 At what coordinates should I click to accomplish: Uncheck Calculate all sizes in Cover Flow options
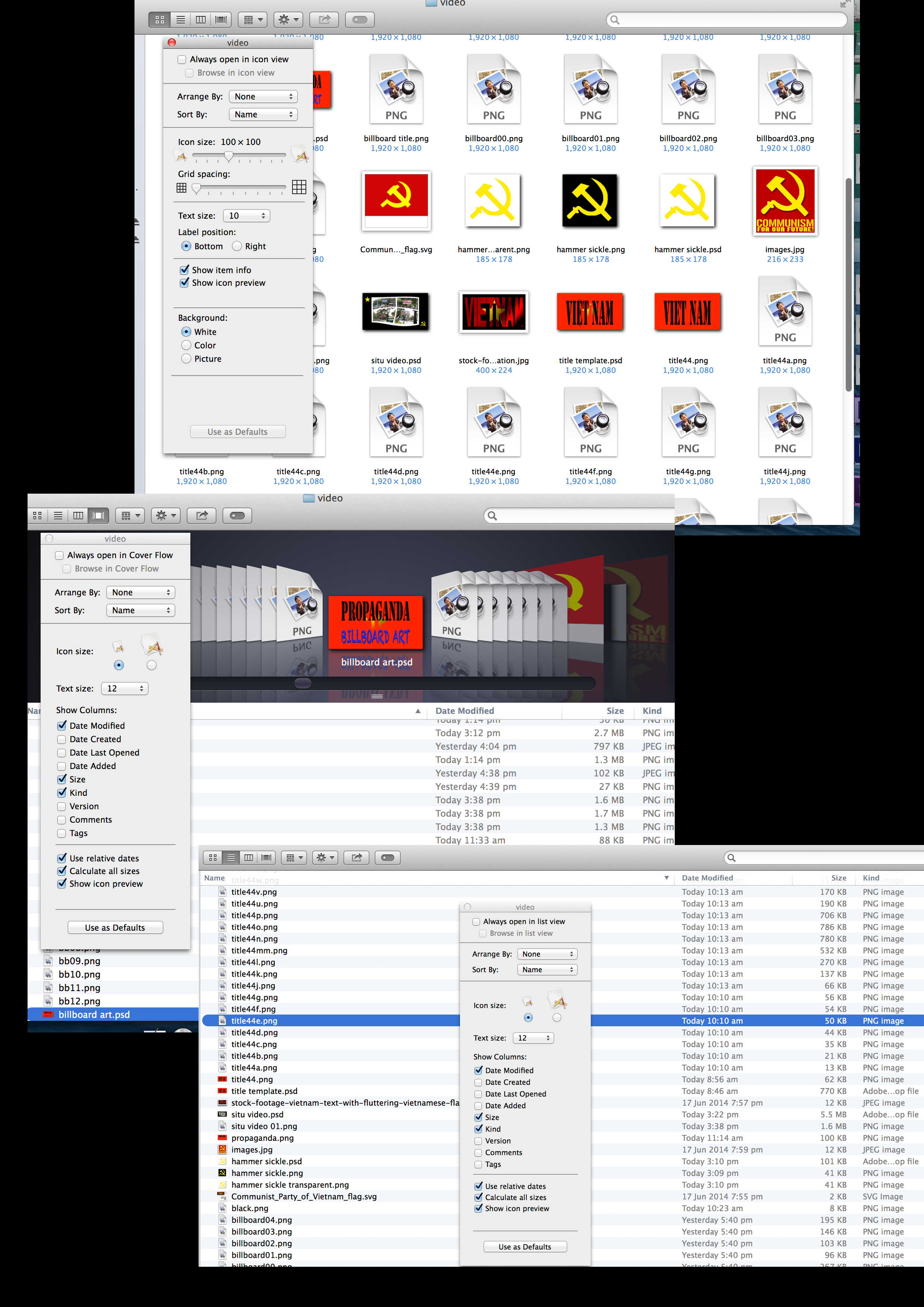pos(61,871)
